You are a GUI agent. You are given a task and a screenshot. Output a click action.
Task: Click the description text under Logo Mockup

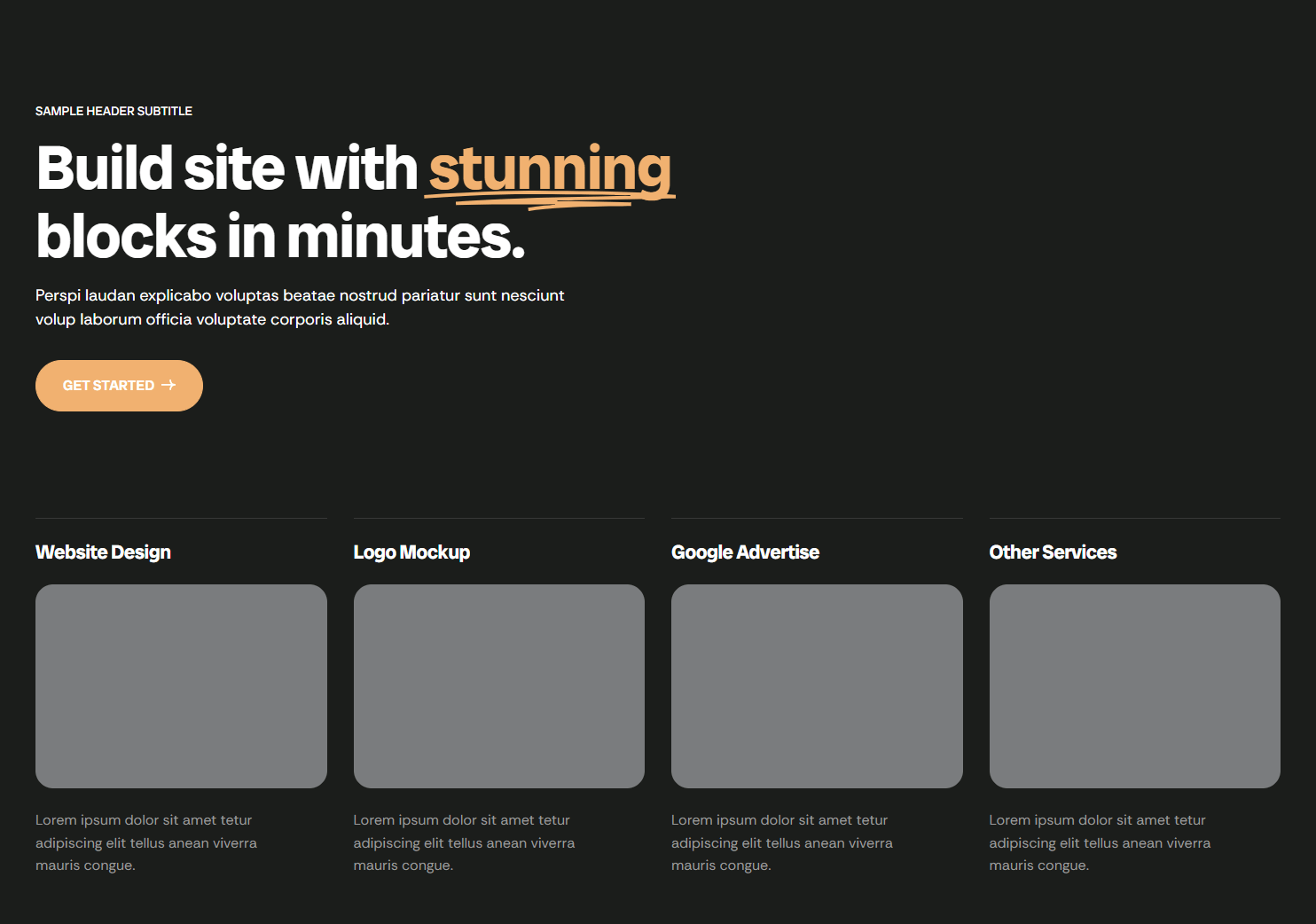click(x=464, y=842)
